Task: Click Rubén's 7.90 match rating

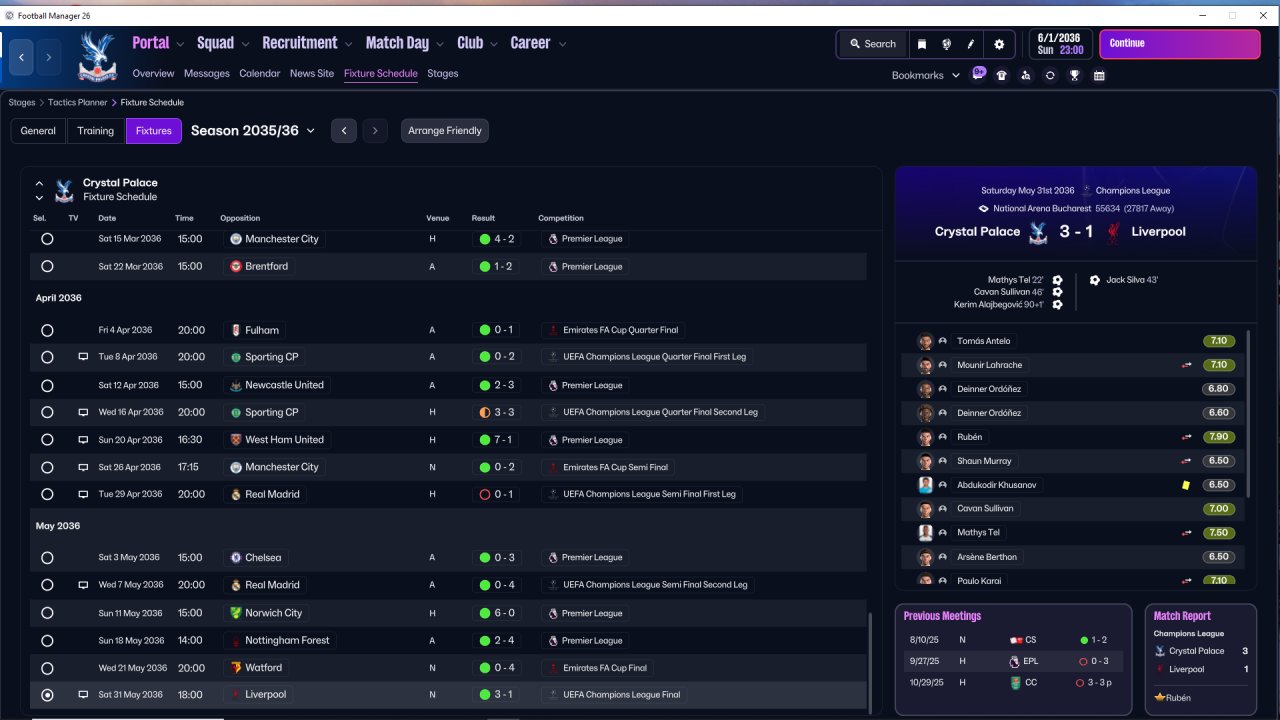Action: [1219, 437]
